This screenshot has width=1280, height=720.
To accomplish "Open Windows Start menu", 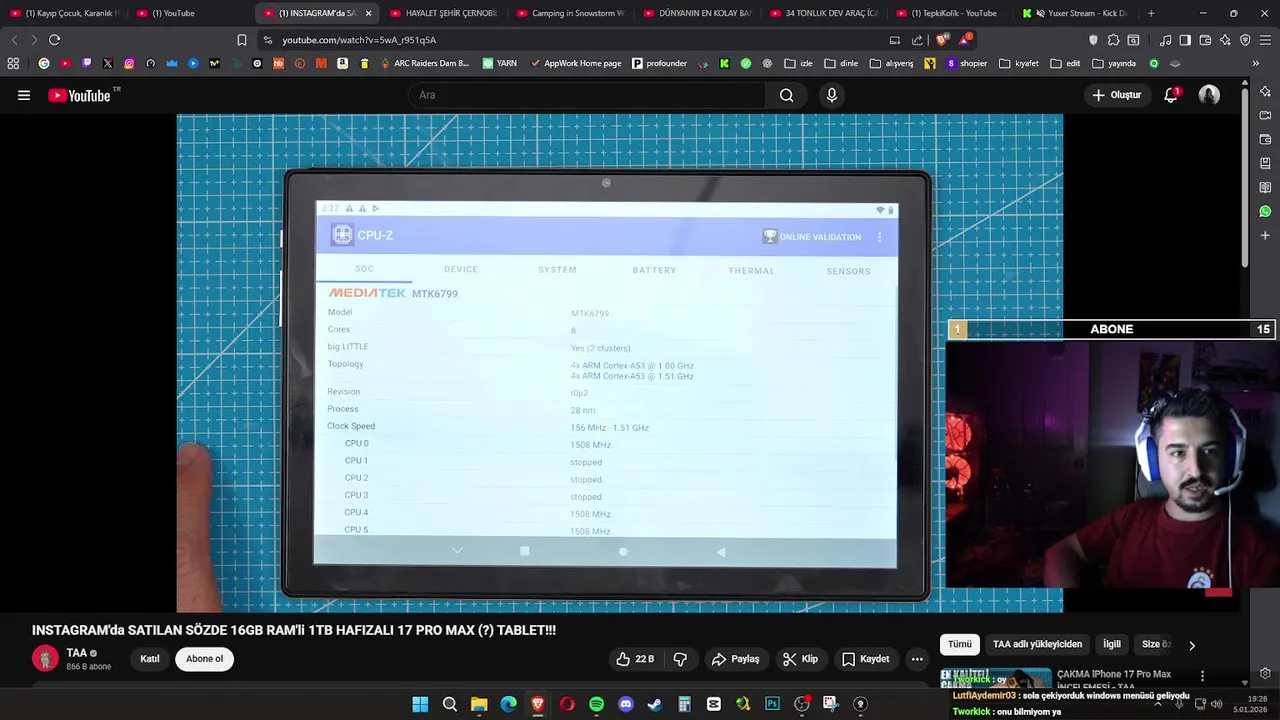I will point(420,704).
